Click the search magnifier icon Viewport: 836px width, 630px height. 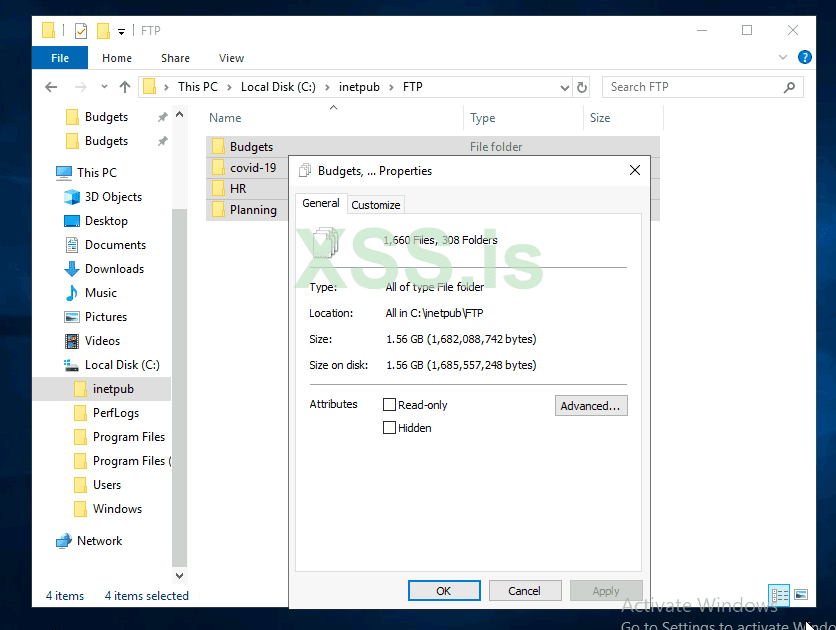[x=789, y=87]
